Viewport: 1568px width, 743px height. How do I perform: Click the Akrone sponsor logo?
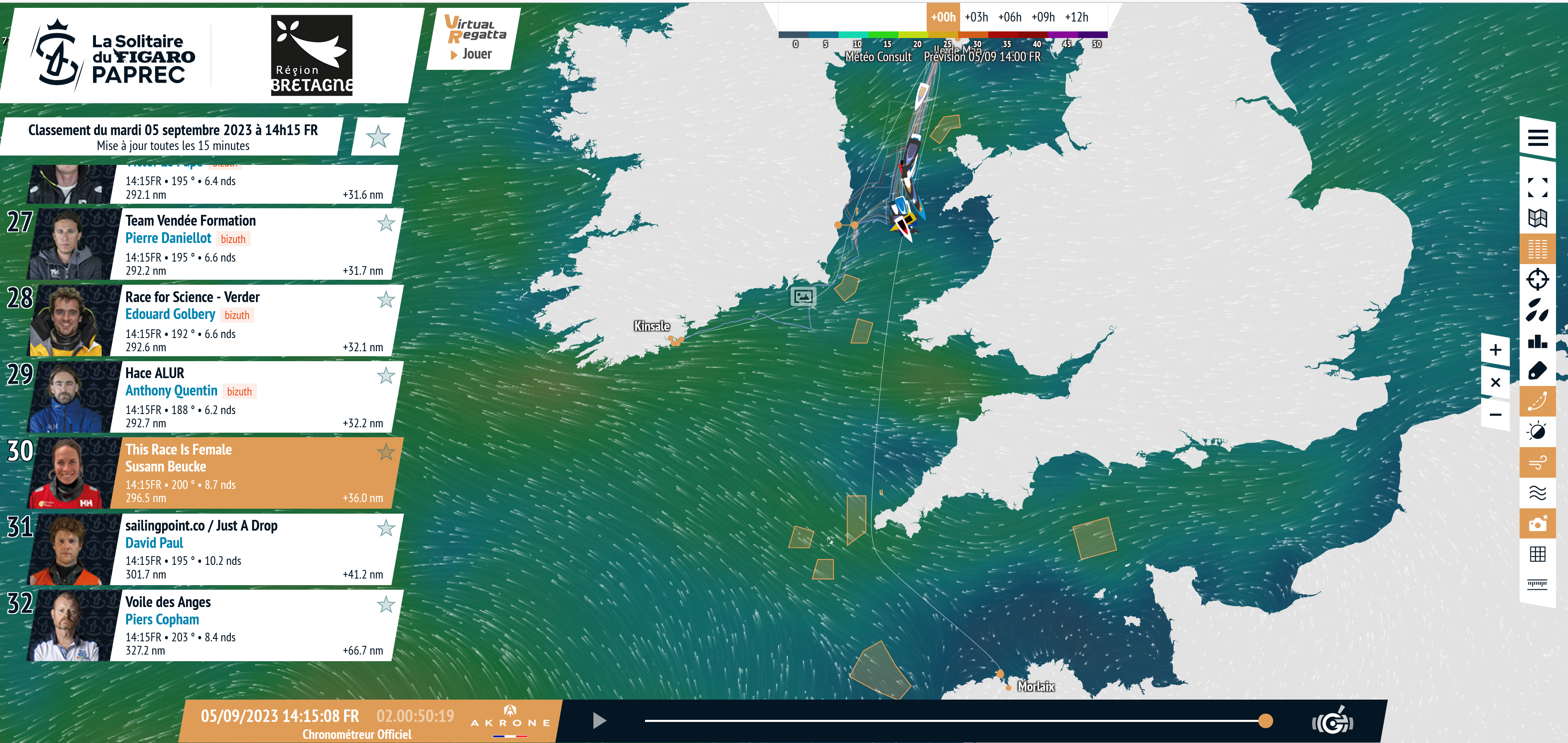click(510, 721)
